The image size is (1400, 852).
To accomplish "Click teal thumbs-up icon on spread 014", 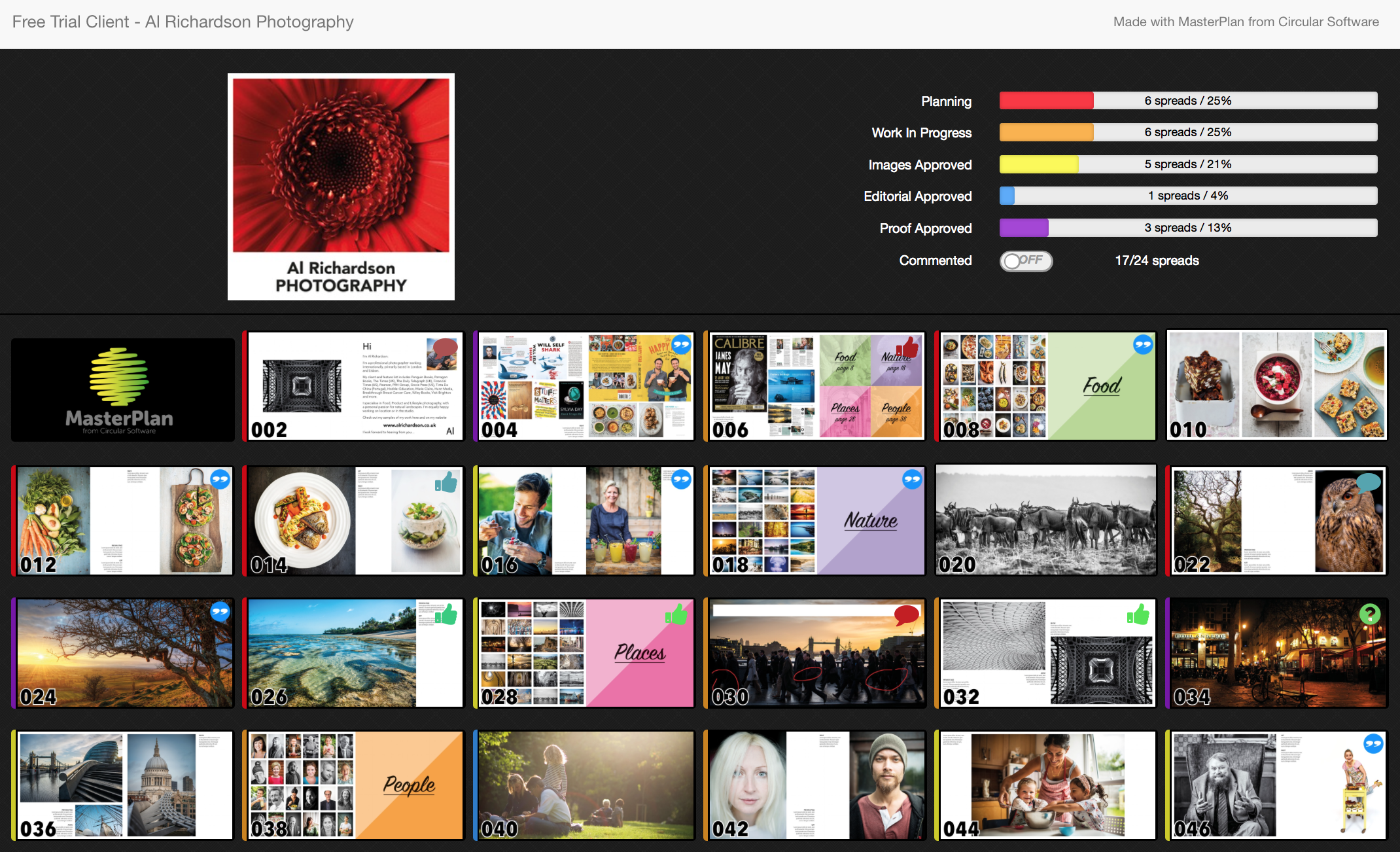I will coord(446,483).
